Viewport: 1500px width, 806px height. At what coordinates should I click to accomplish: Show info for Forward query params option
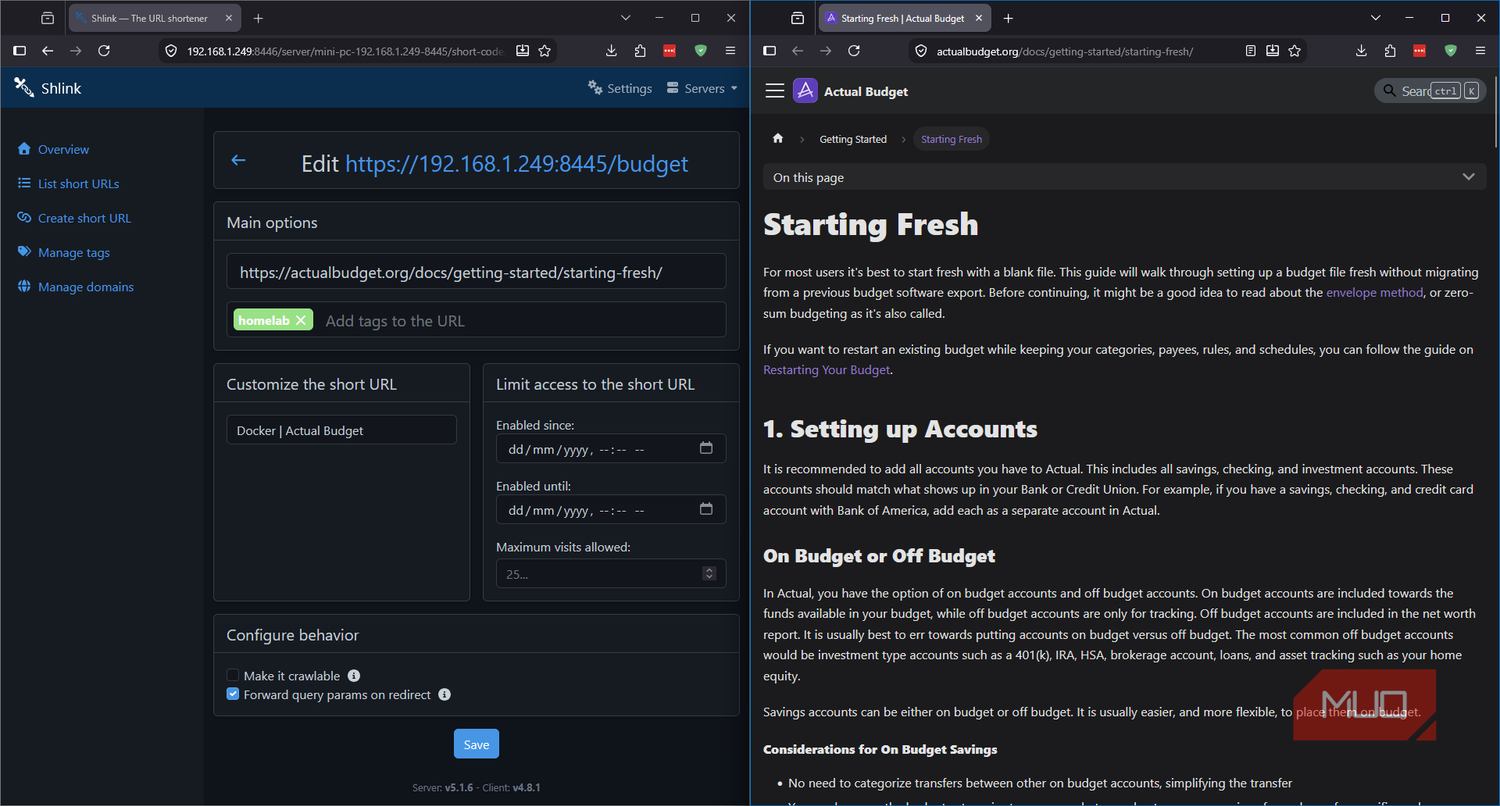[445, 695]
